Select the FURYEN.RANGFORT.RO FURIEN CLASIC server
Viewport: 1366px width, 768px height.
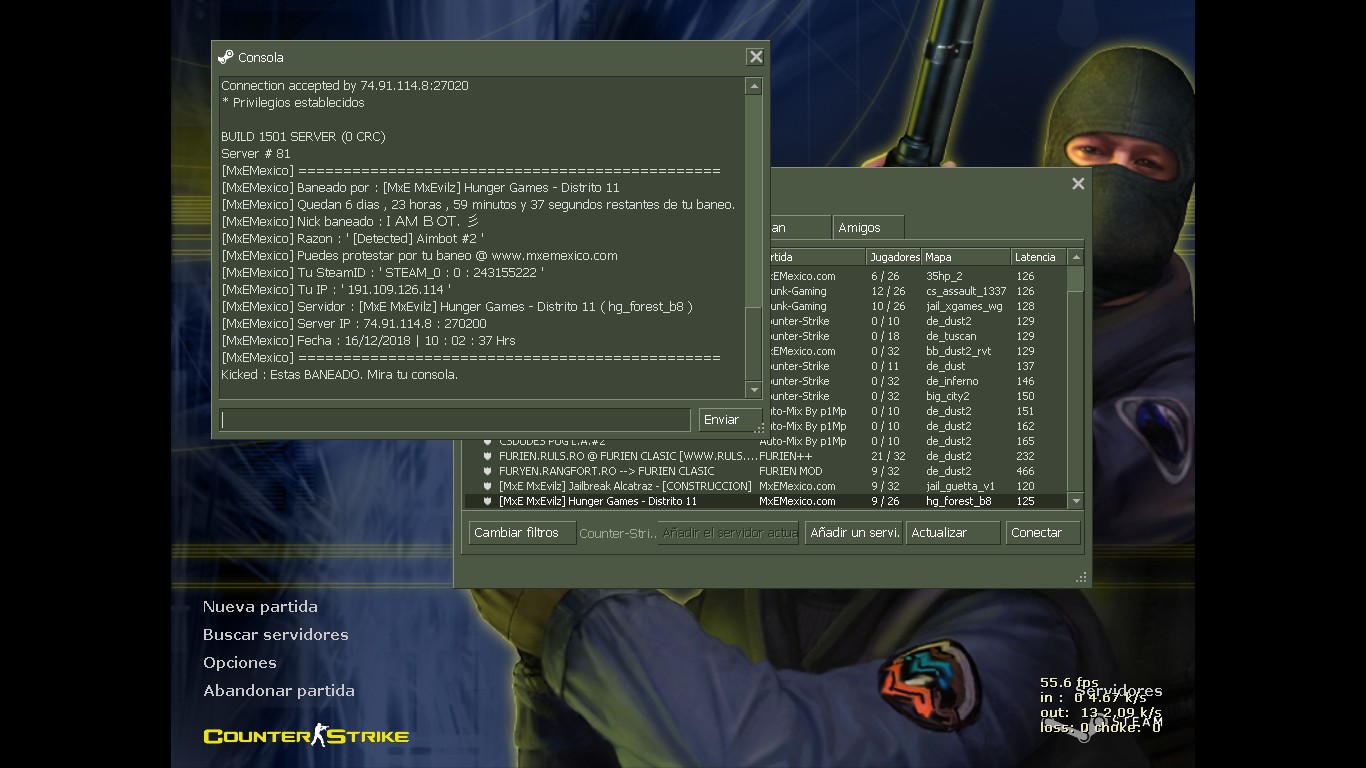(766, 471)
